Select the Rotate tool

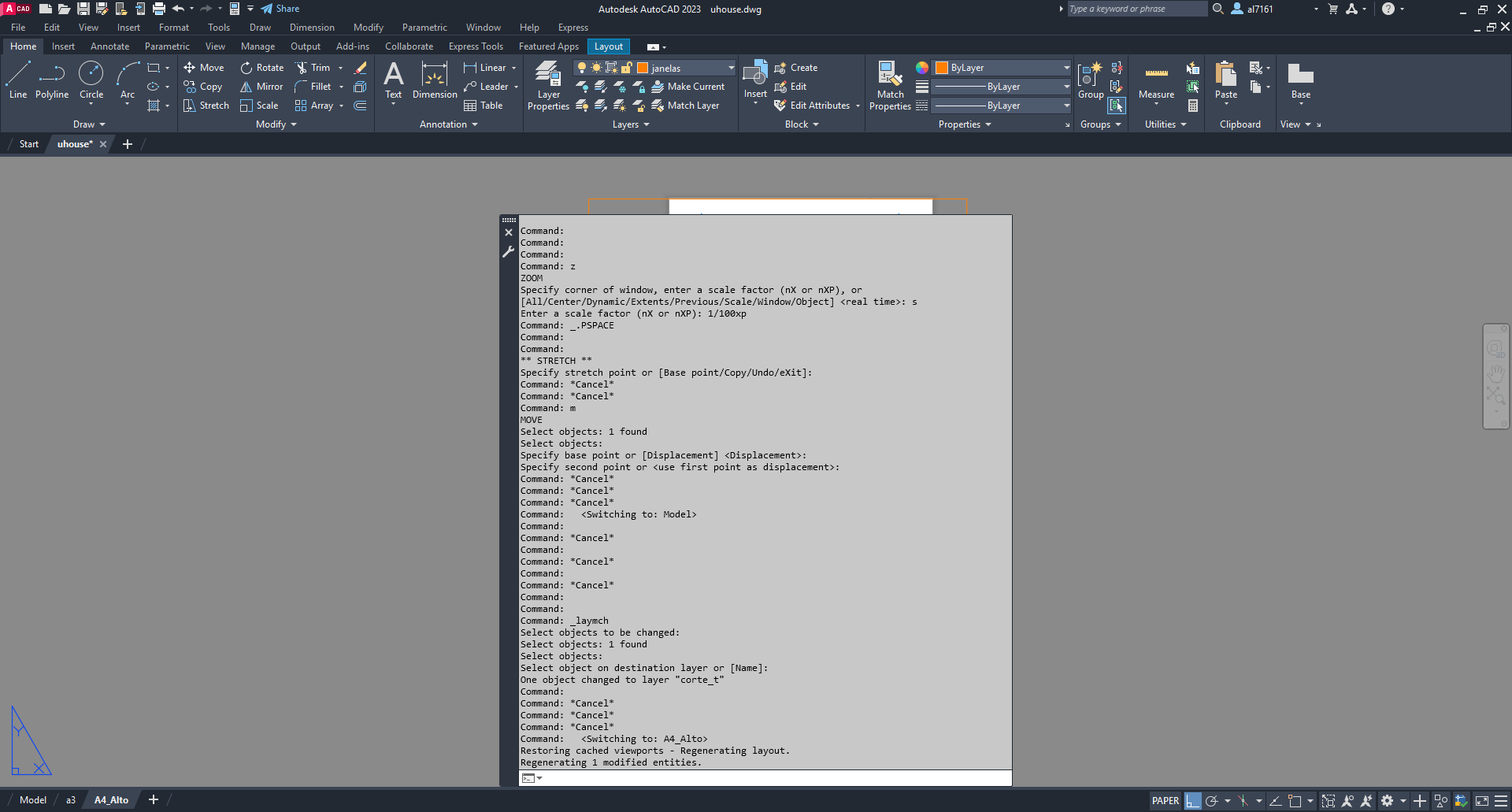(262, 68)
